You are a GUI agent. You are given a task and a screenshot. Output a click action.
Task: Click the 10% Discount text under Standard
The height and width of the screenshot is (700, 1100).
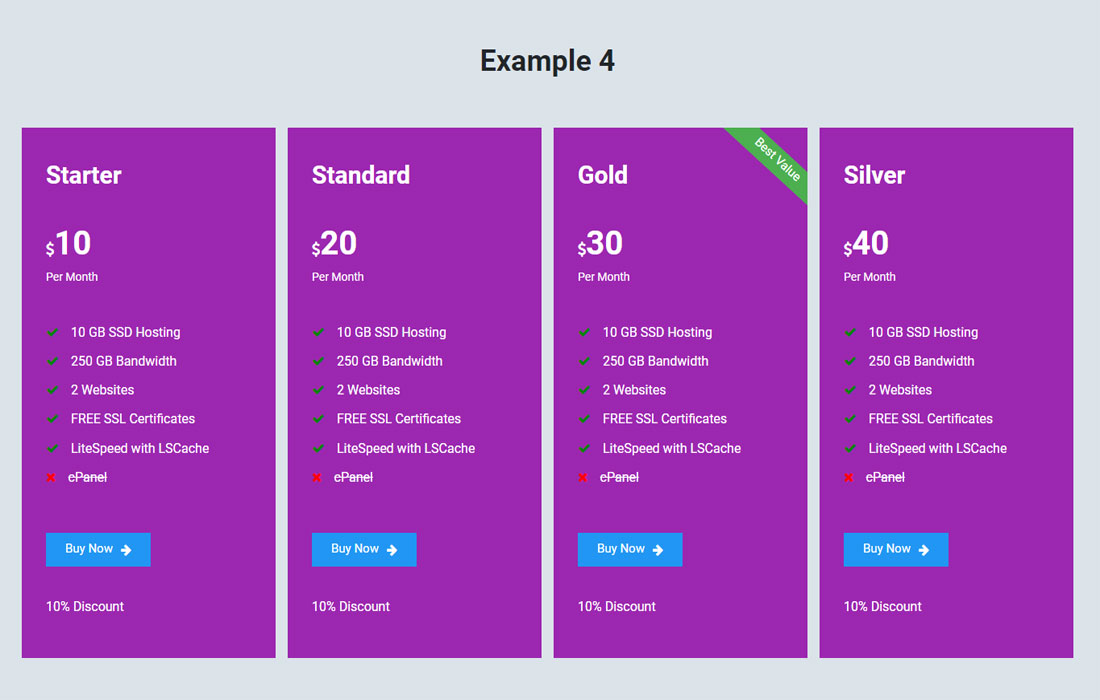click(351, 606)
